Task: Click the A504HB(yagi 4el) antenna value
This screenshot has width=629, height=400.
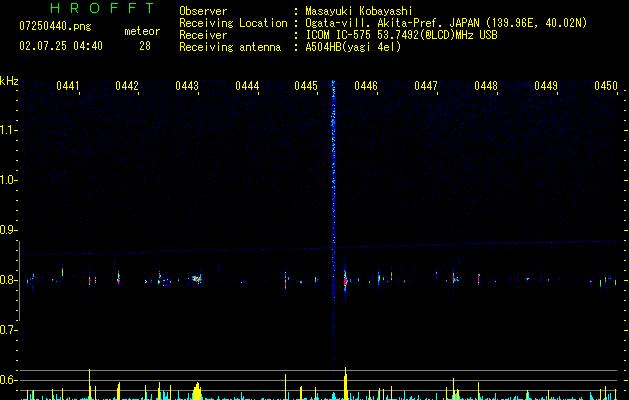Action: pyautogui.click(x=353, y=47)
